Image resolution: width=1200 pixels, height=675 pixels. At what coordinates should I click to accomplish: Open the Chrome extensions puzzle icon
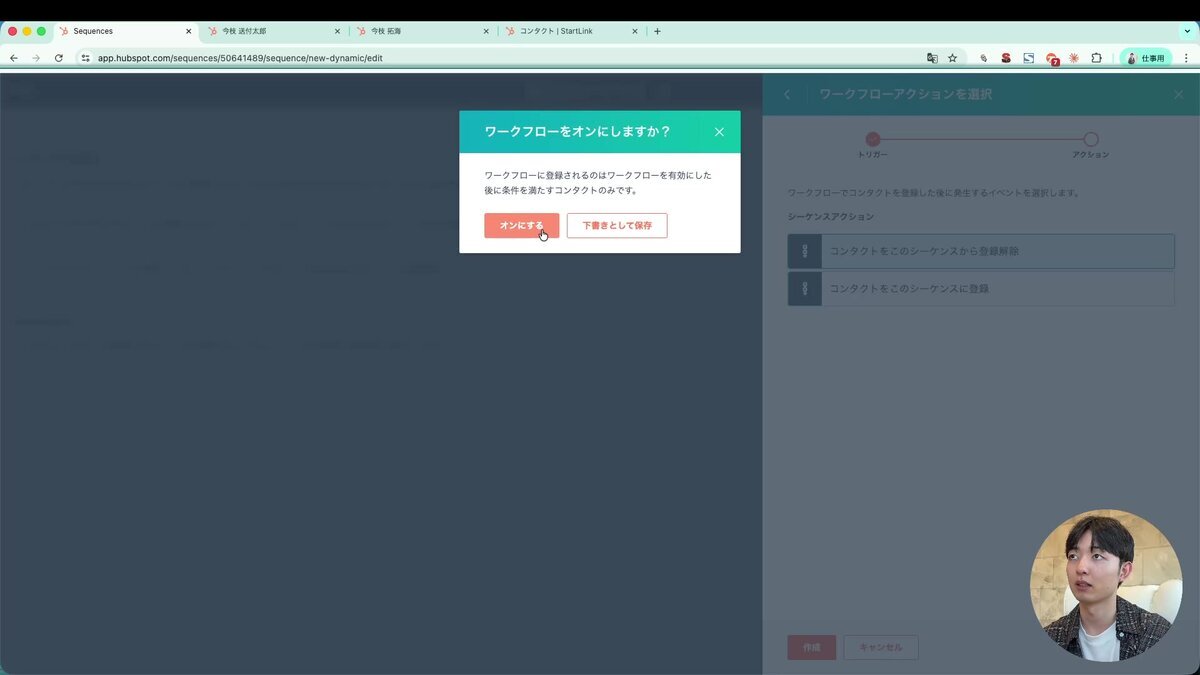click(1097, 58)
